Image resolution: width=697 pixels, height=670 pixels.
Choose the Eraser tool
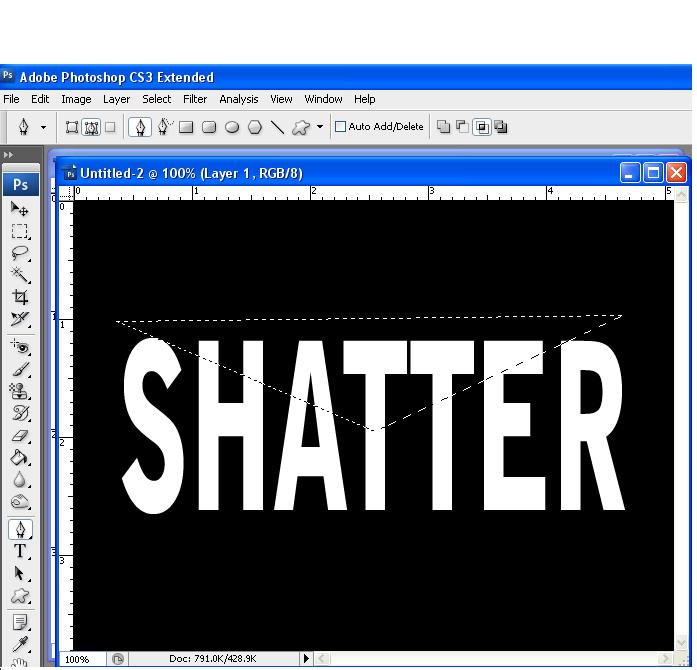click(x=19, y=436)
